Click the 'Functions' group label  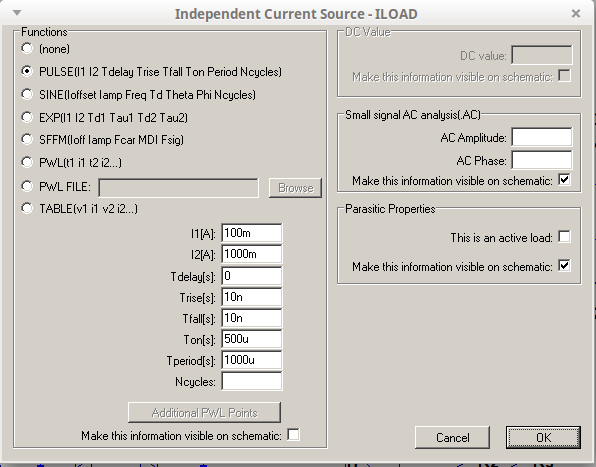click(x=44, y=32)
